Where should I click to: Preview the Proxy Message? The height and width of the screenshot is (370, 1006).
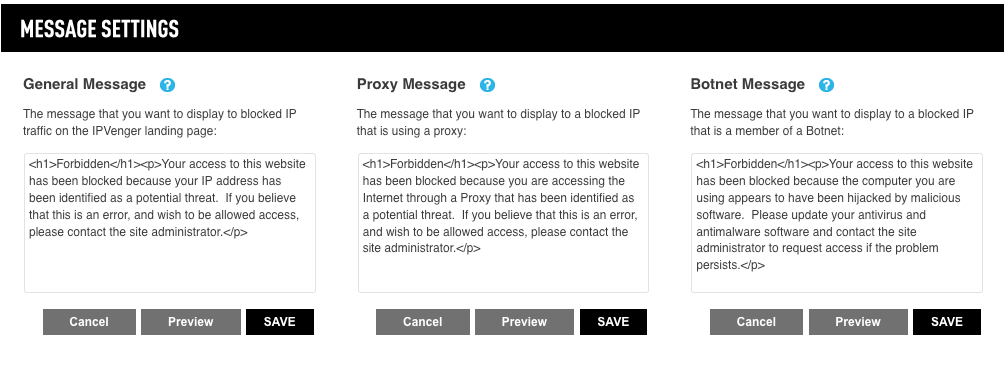click(524, 322)
